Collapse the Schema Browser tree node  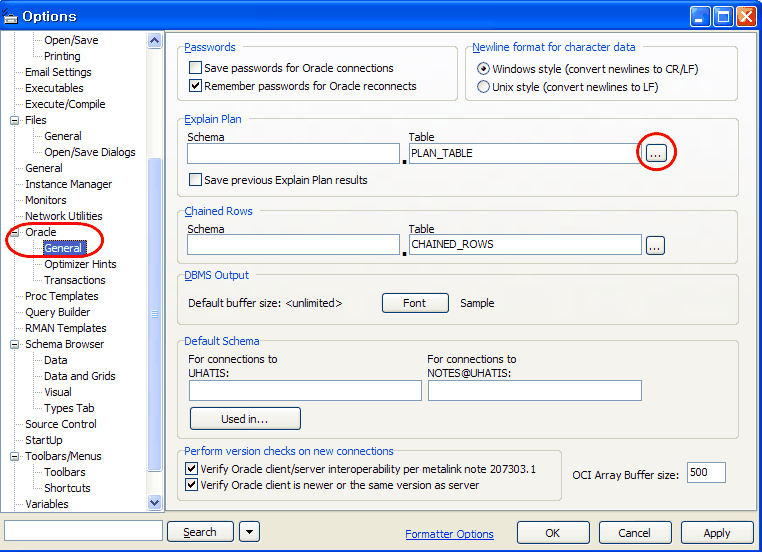click(x=14, y=344)
